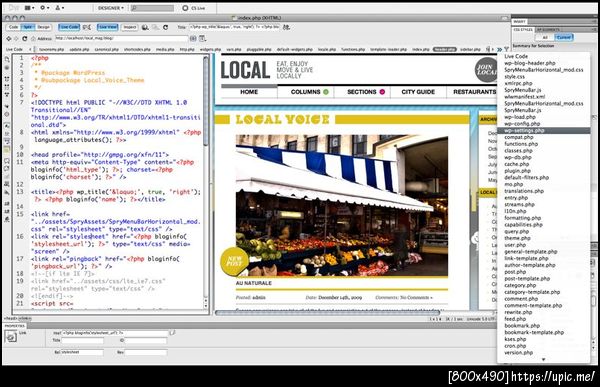600x387 pixels.
Task: Click the market stall photo in Live View
Action: [342, 205]
